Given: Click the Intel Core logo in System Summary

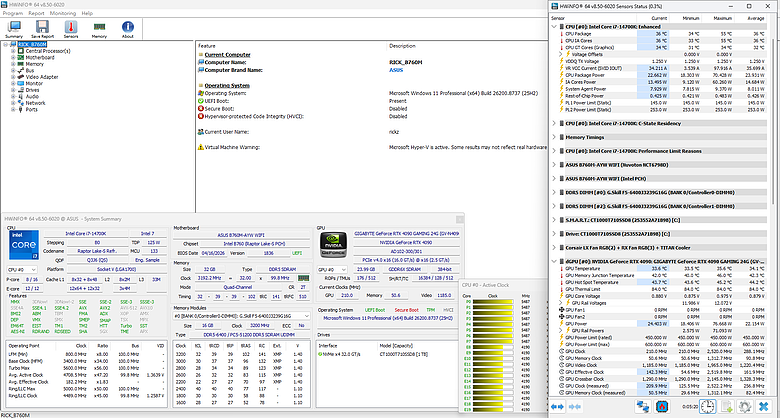Looking at the screenshot, I should [23, 245].
